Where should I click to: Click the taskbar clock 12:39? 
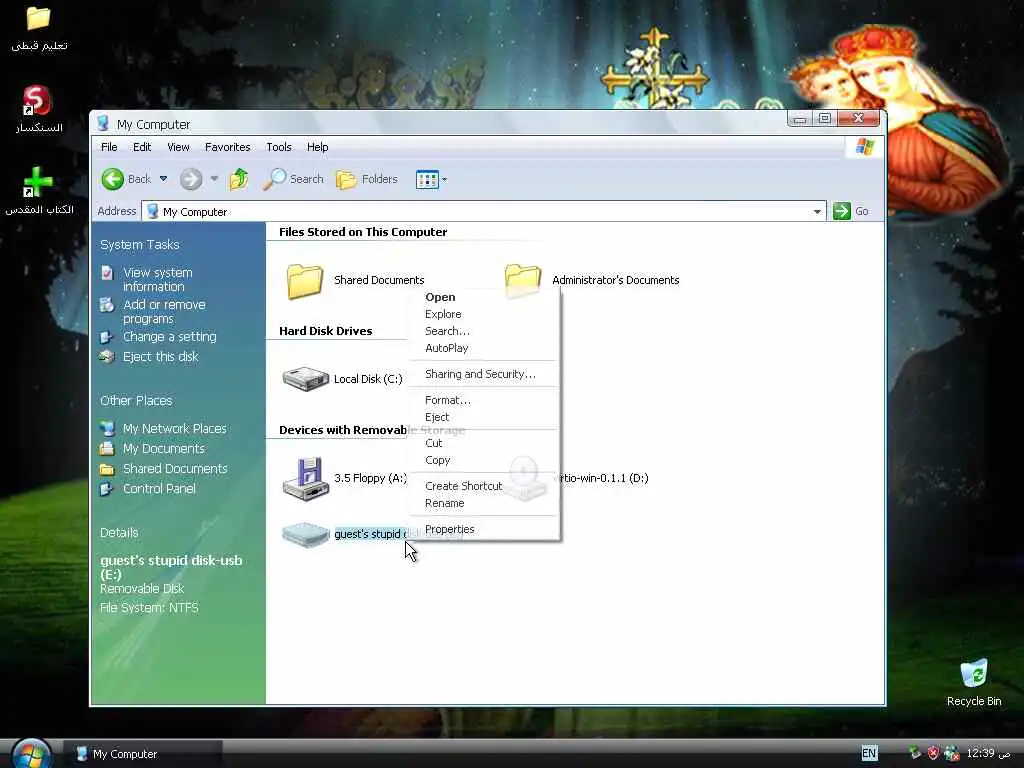(x=988, y=753)
